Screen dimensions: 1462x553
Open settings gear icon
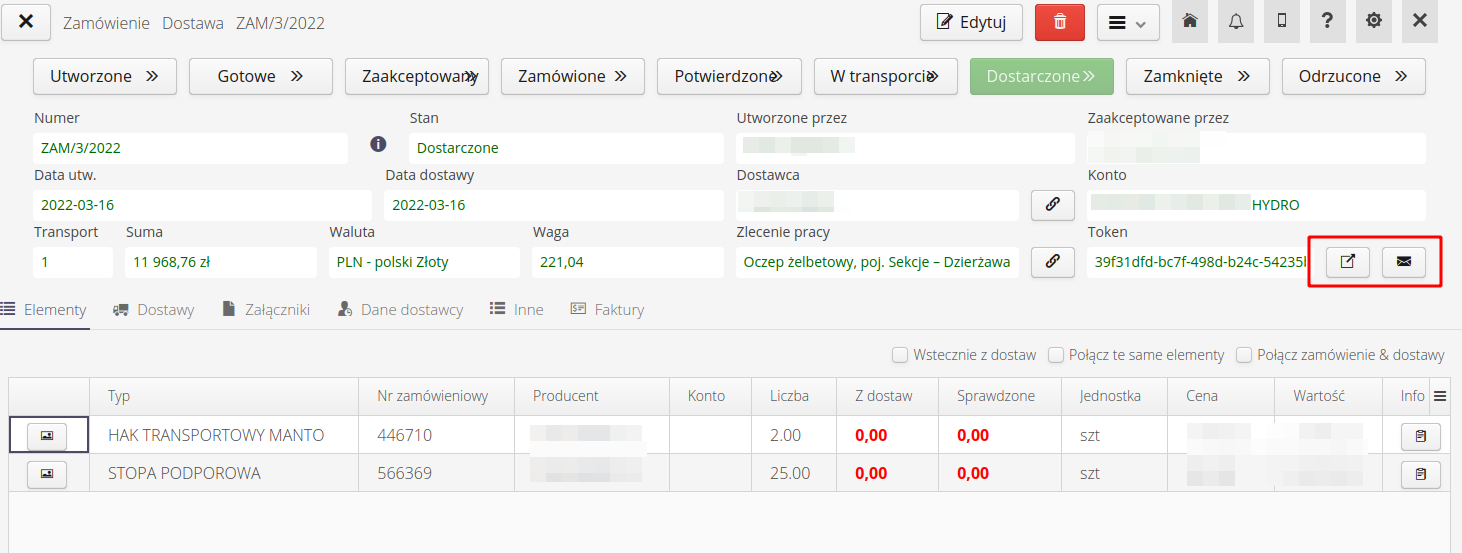click(x=1374, y=21)
